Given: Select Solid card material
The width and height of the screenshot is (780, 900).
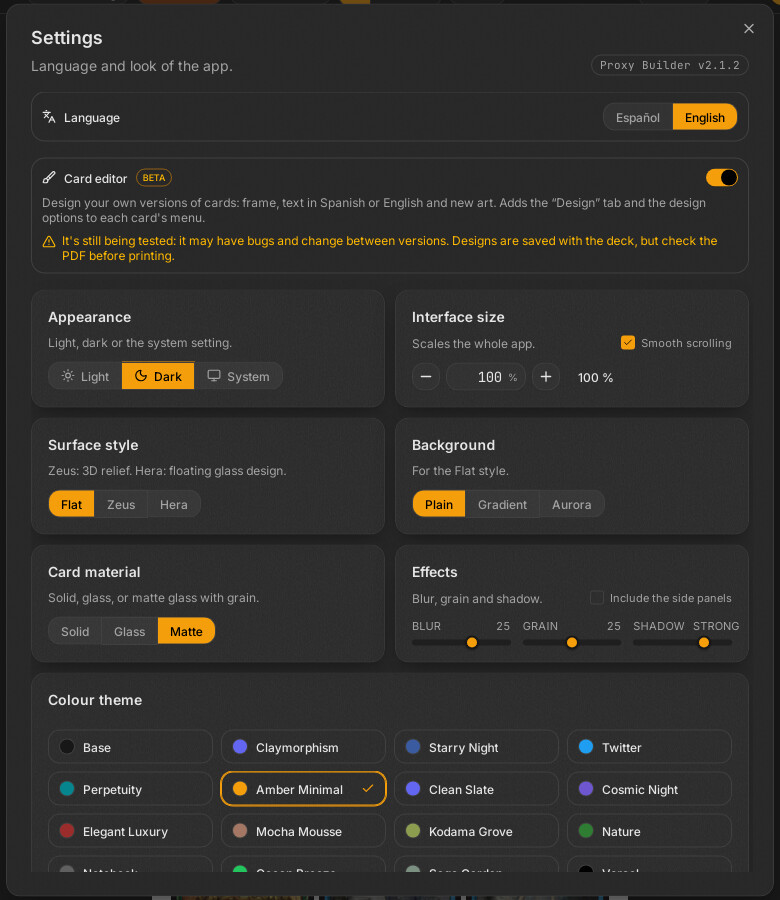Looking at the screenshot, I should (x=75, y=631).
